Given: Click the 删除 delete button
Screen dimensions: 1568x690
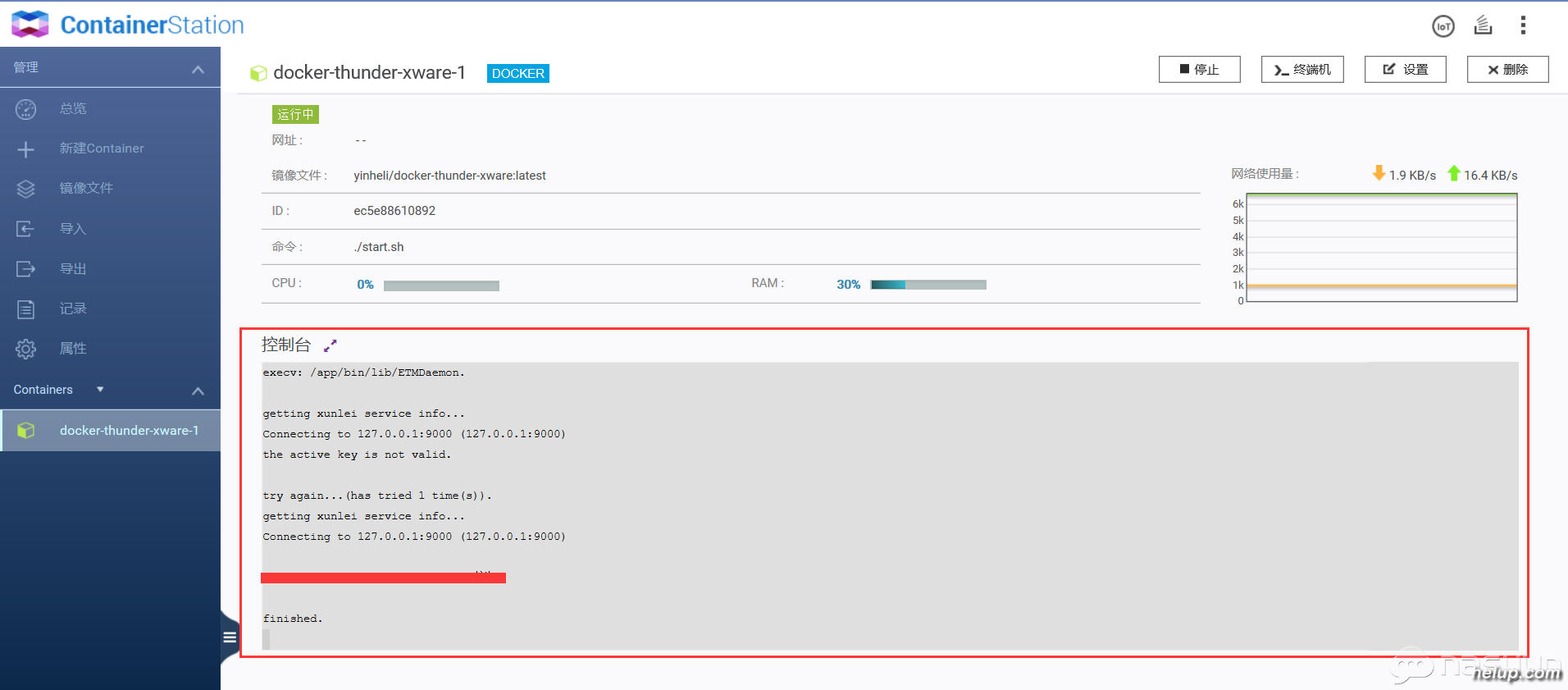Looking at the screenshot, I should 1507,70.
